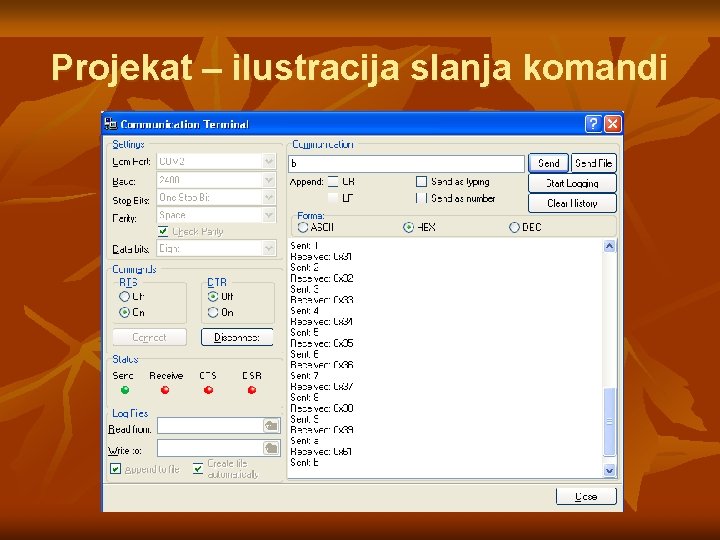Click the history scrollbar up arrow
Screen dimensions: 720x540
[x=609, y=246]
